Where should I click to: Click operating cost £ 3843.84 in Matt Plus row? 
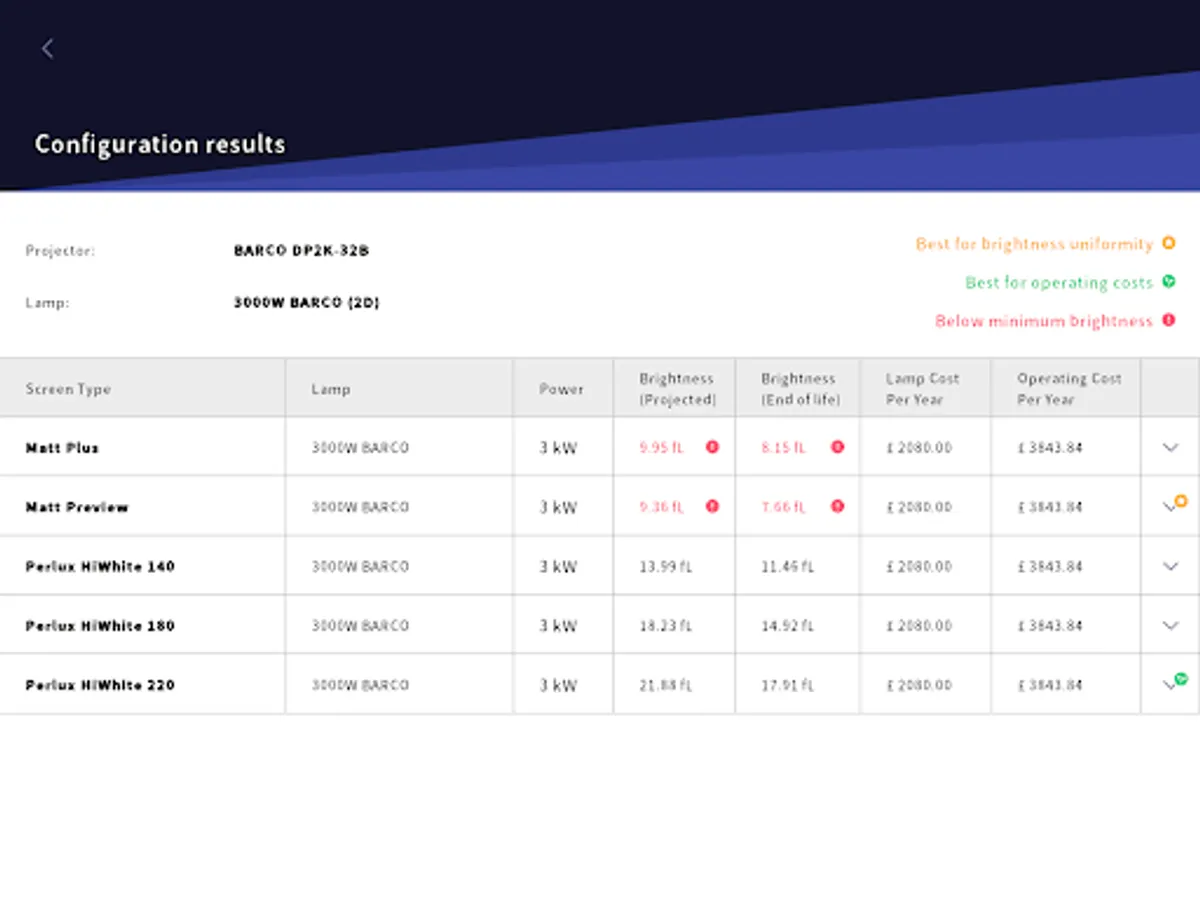1050,448
